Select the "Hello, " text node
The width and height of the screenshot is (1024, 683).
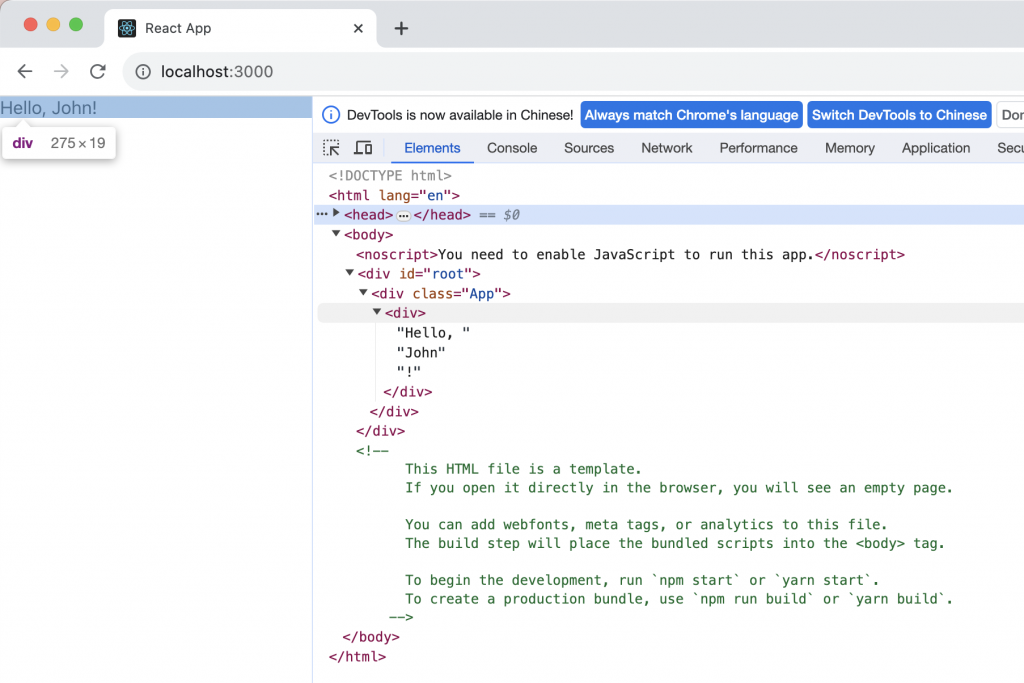(433, 333)
